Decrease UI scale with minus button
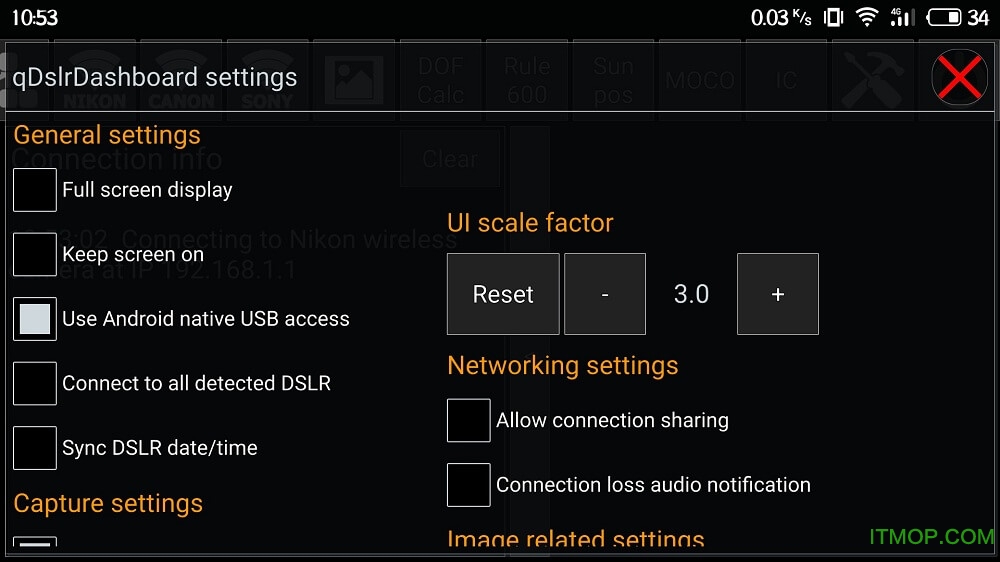 point(605,294)
